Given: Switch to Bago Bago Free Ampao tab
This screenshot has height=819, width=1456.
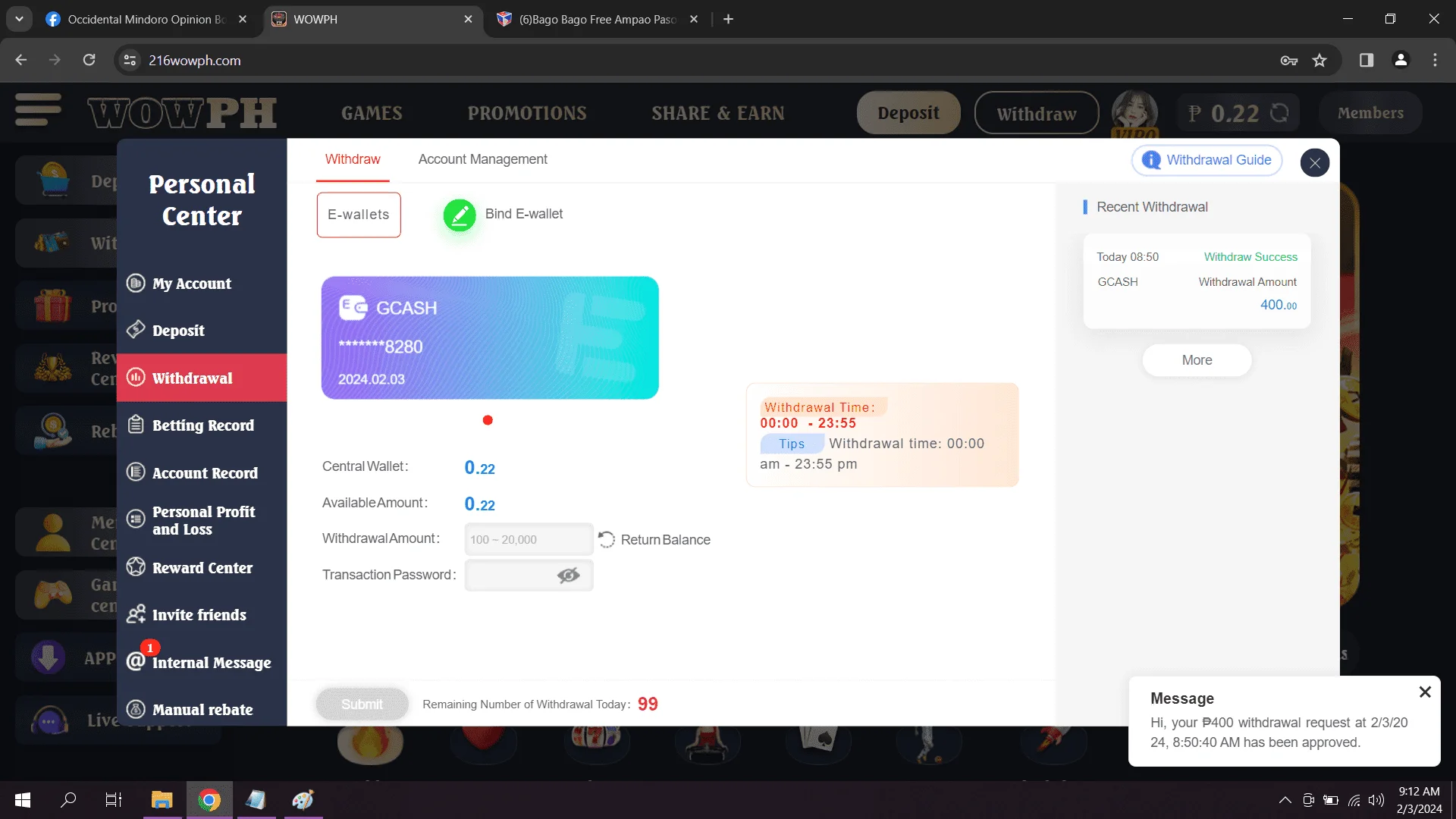Looking at the screenshot, I should pos(598,19).
